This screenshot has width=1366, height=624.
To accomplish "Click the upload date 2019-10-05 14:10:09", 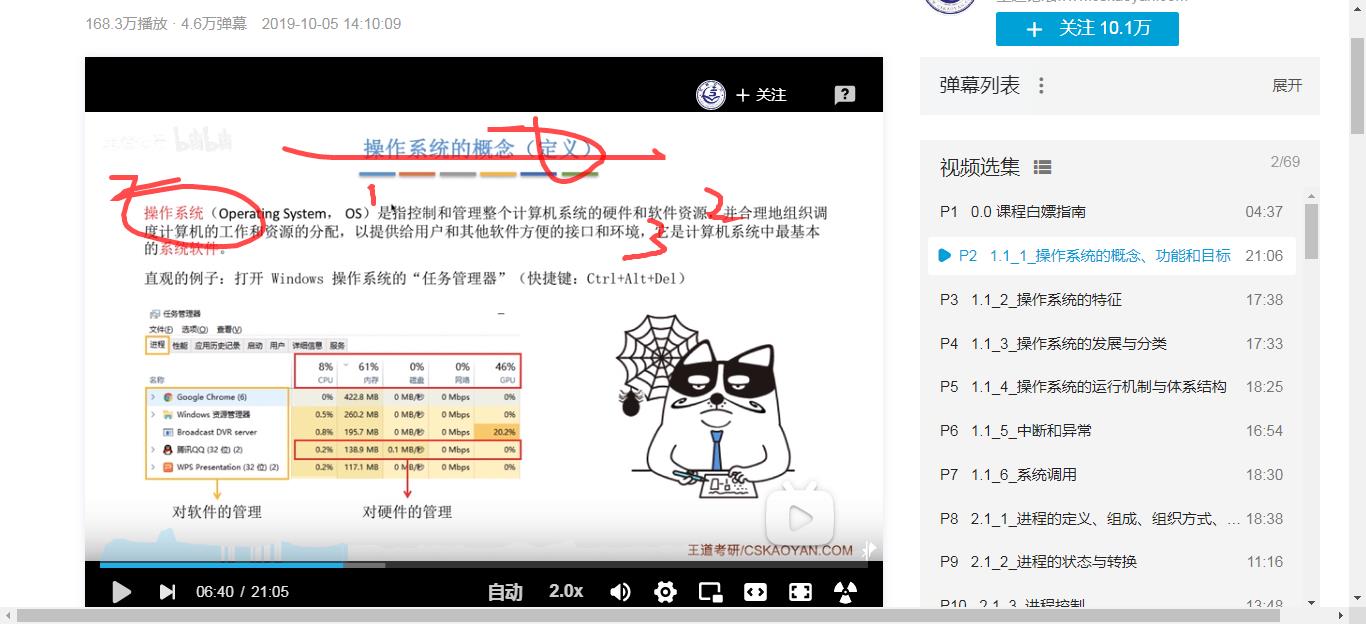I will coord(331,23).
